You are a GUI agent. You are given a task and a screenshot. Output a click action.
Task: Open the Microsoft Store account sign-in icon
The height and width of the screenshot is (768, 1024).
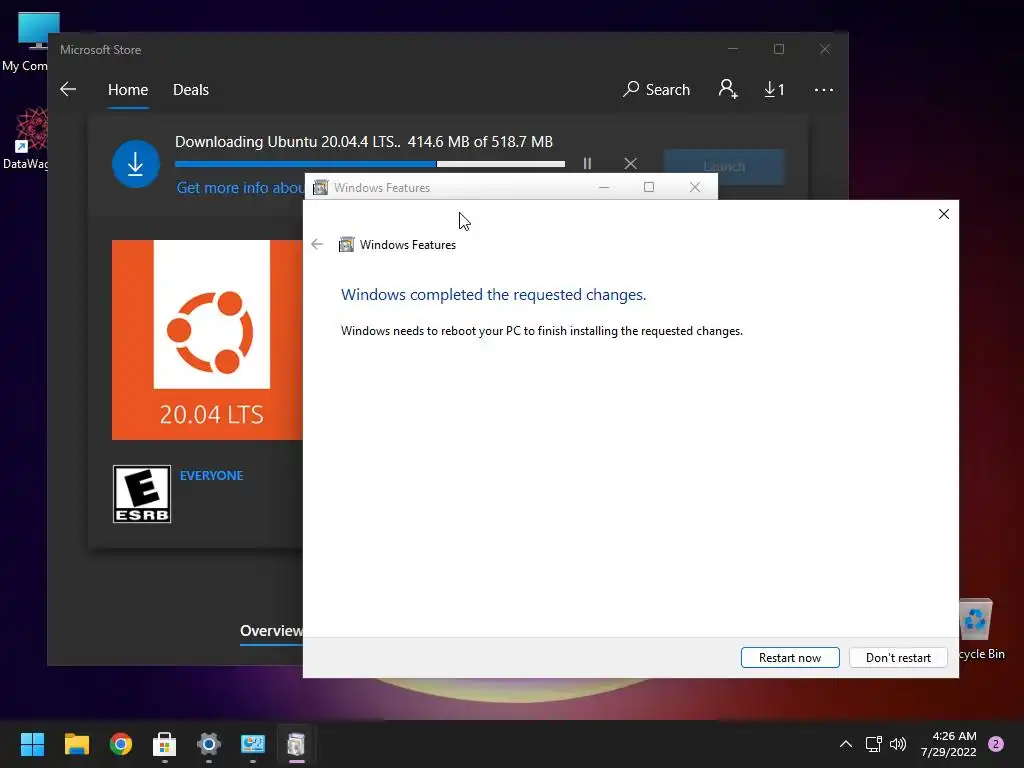(728, 89)
